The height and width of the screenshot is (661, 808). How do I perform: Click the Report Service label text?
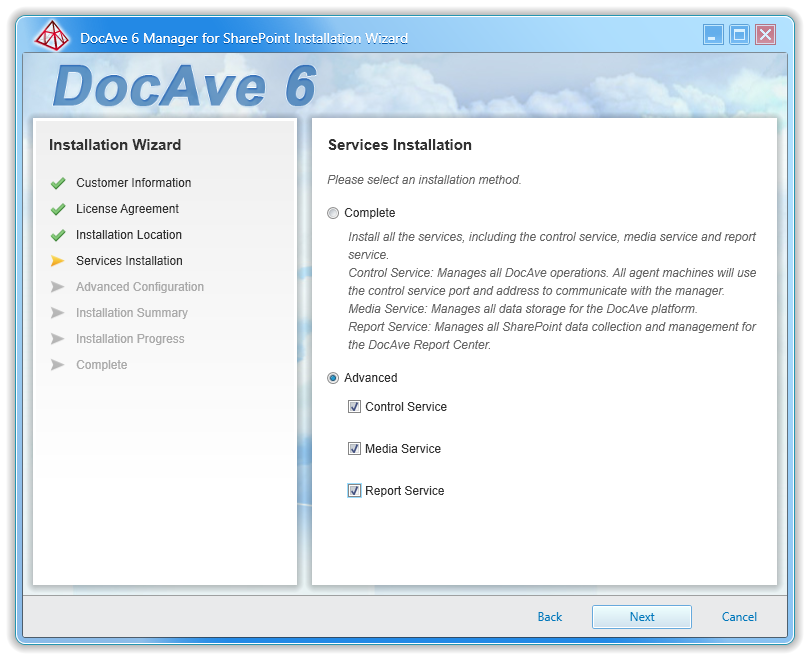(405, 491)
